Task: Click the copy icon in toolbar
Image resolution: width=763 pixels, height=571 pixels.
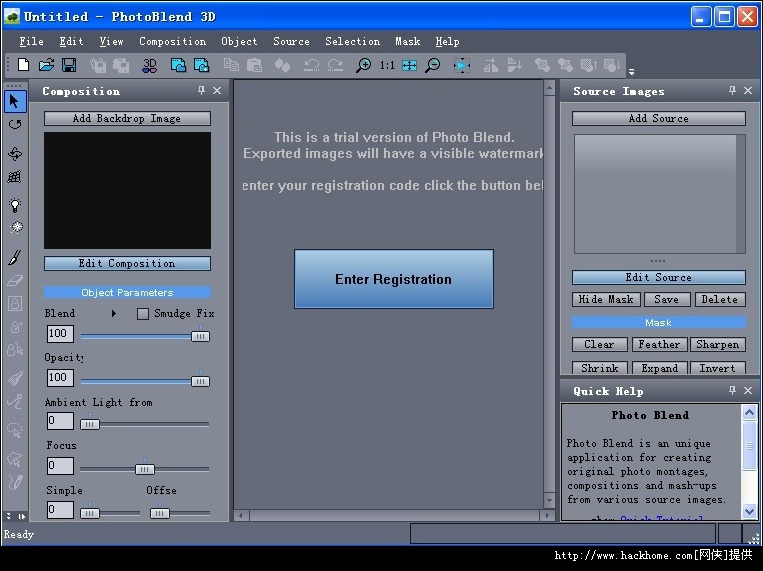Action: (x=231, y=65)
